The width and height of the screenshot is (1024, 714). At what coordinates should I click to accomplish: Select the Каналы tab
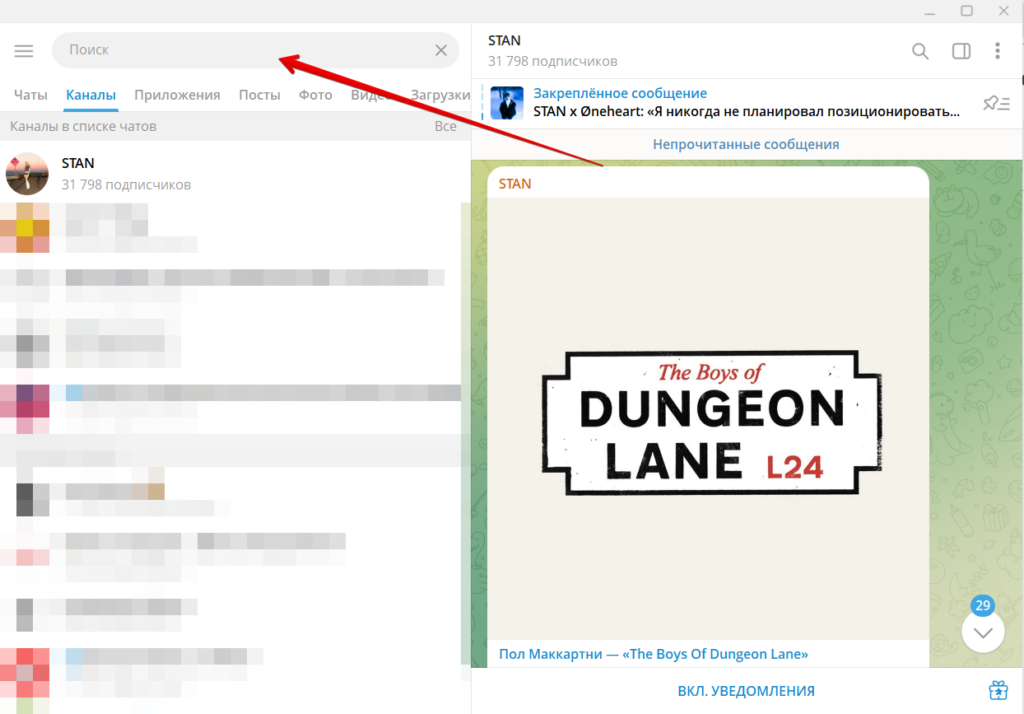coord(91,95)
